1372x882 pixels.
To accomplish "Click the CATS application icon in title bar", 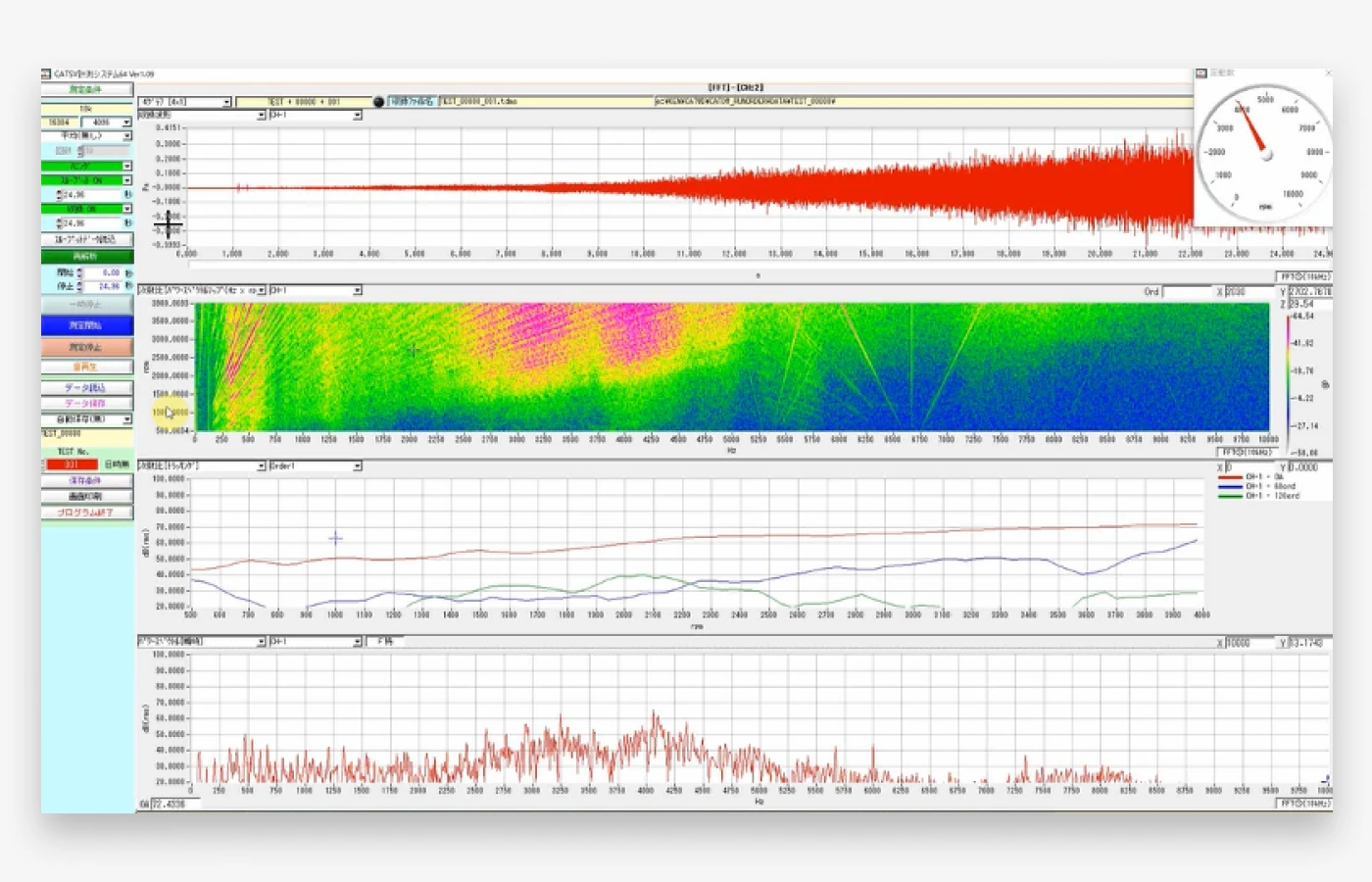I will click(46, 74).
